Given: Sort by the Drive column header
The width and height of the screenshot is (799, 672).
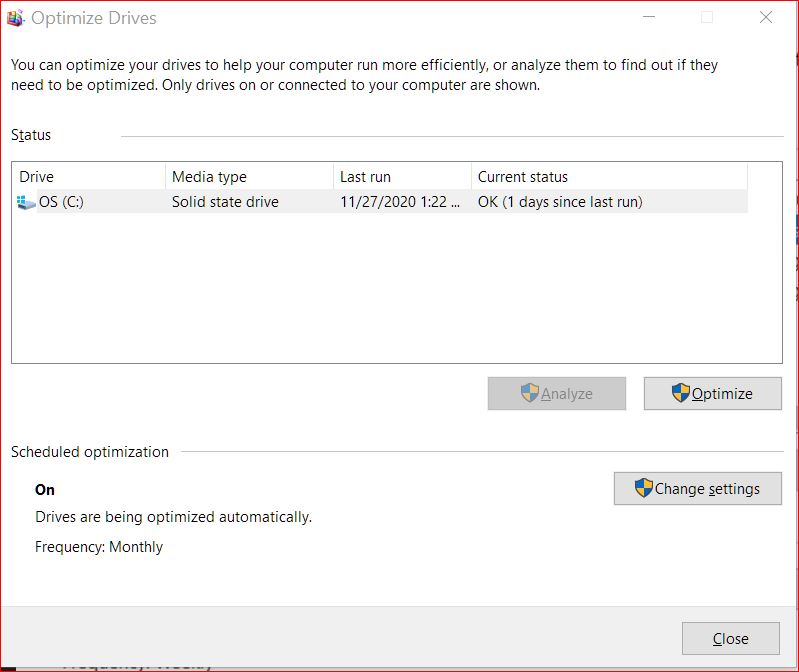Looking at the screenshot, I should coord(89,177).
